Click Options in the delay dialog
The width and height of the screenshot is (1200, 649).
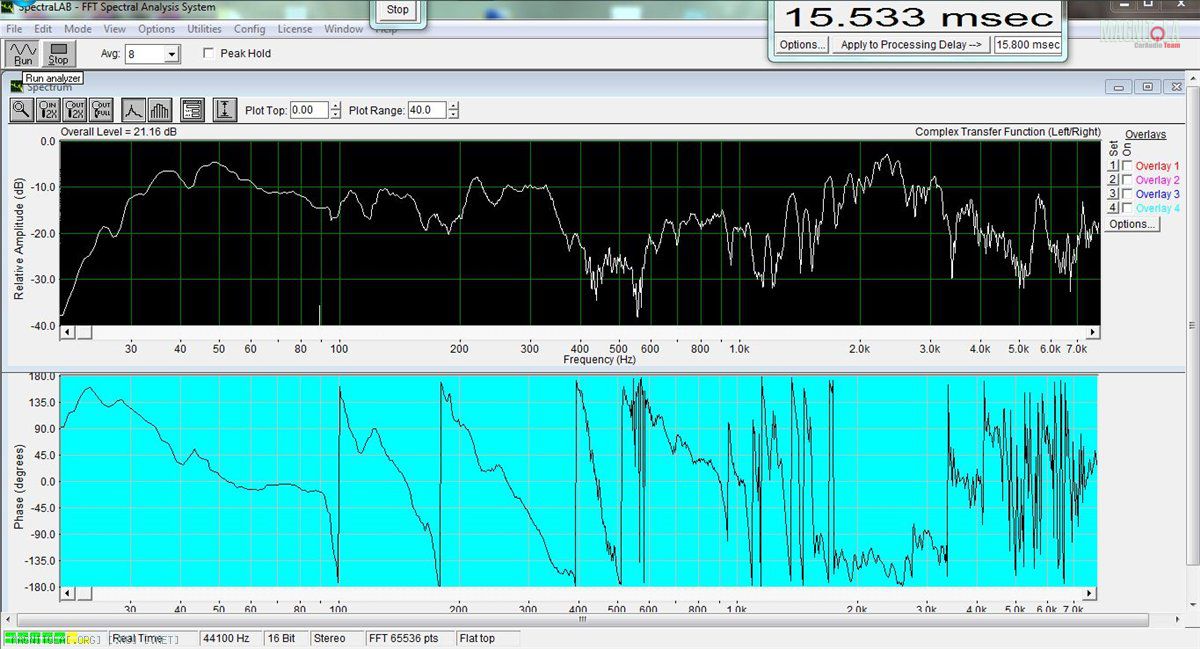[x=802, y=45]
